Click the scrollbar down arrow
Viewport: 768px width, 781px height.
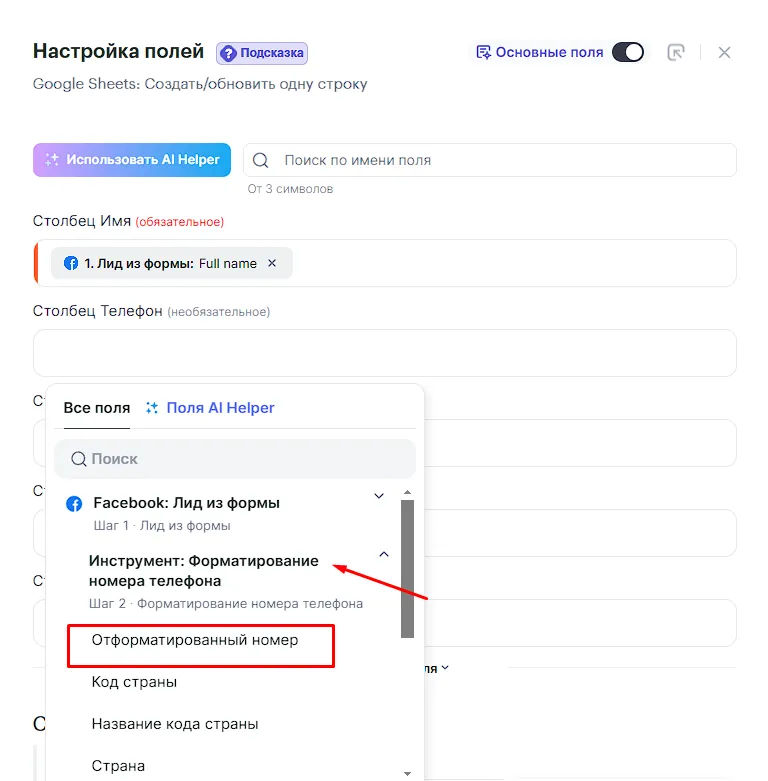[x=407, y=773]
